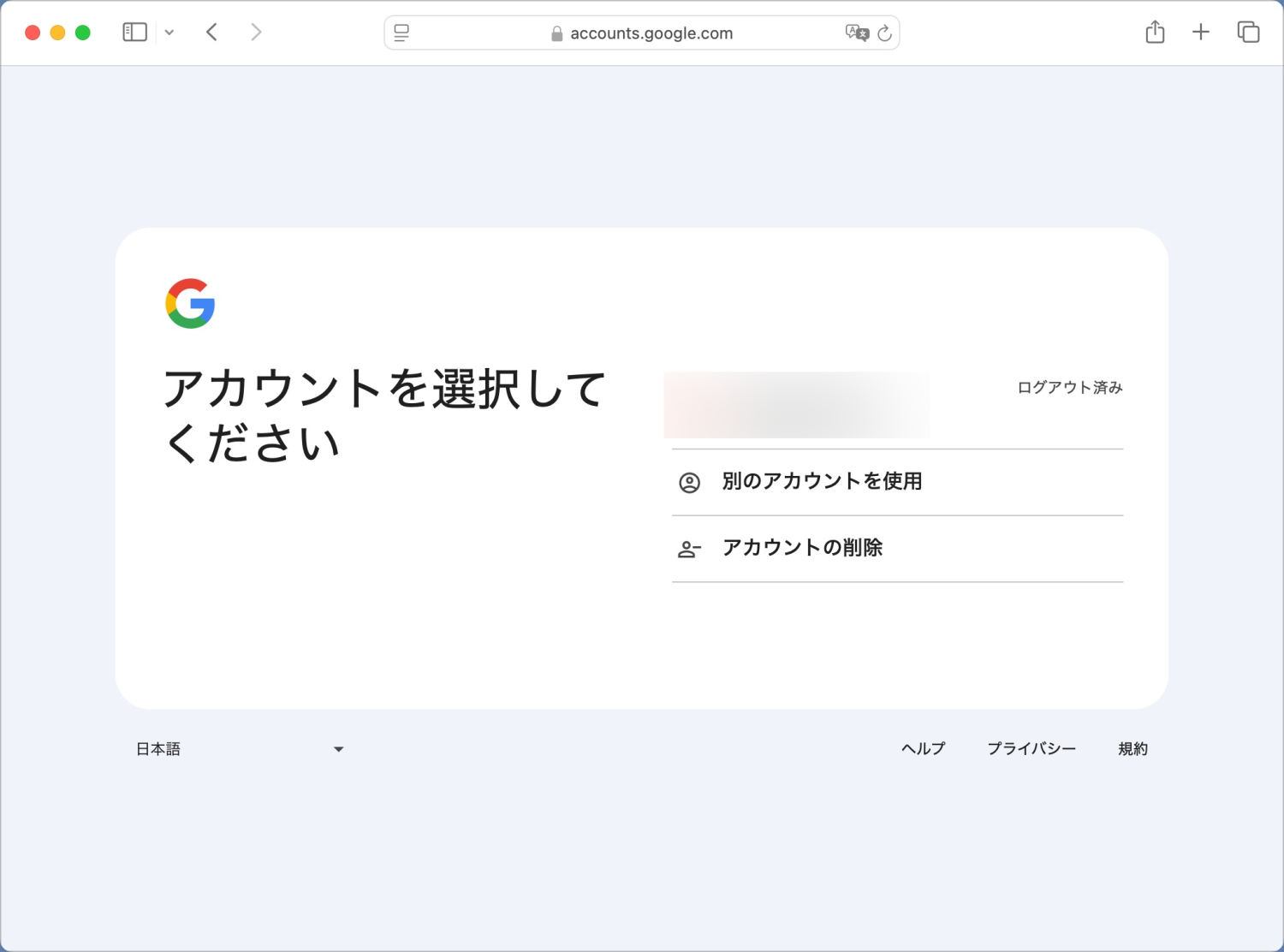Click the language dropdown arrow
Screen dimensions: 1284x952
click(x=338, y=749)
